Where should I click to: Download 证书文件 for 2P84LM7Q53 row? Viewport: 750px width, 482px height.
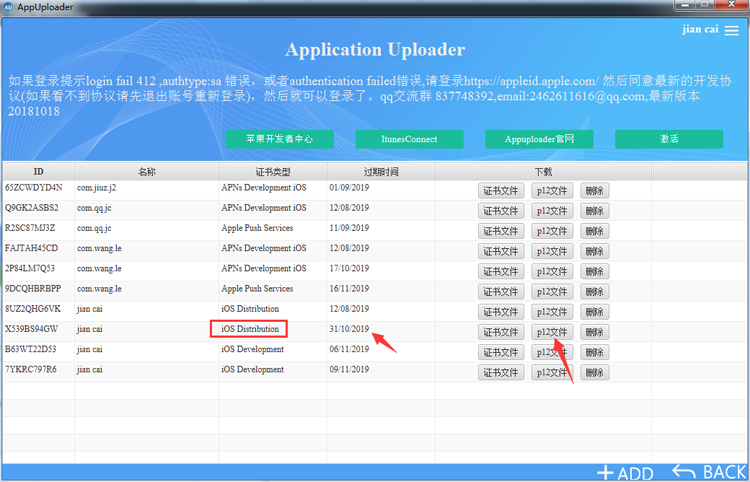pos(501,271)
